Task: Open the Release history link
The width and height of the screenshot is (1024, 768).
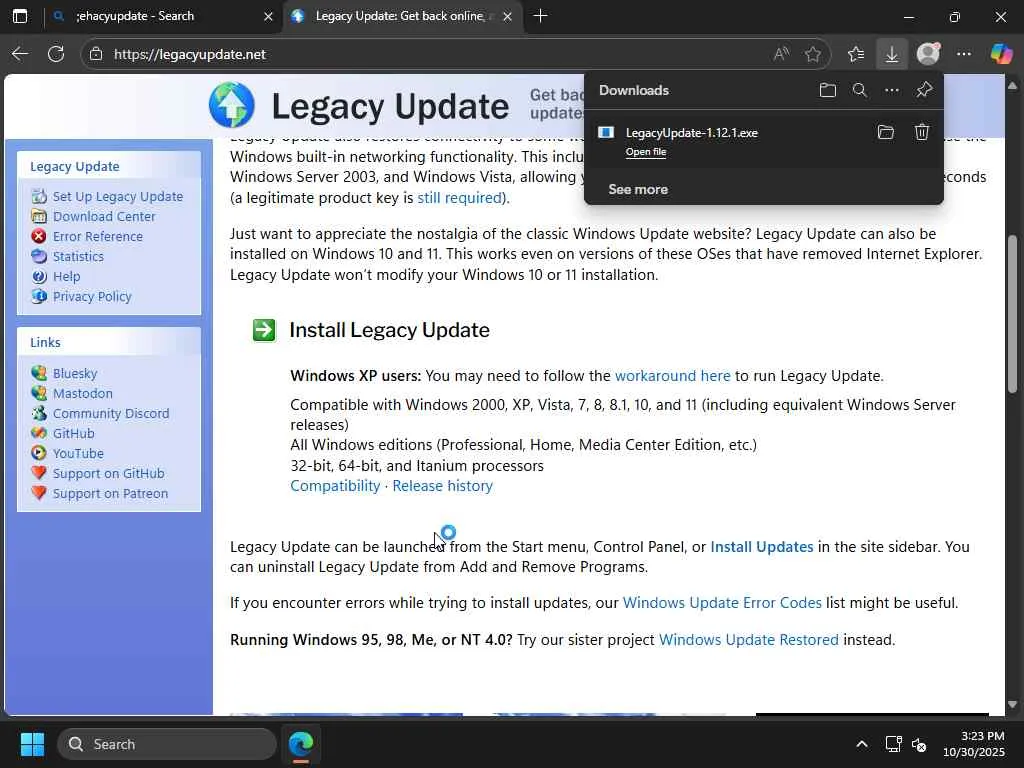Action: (443, 486)
